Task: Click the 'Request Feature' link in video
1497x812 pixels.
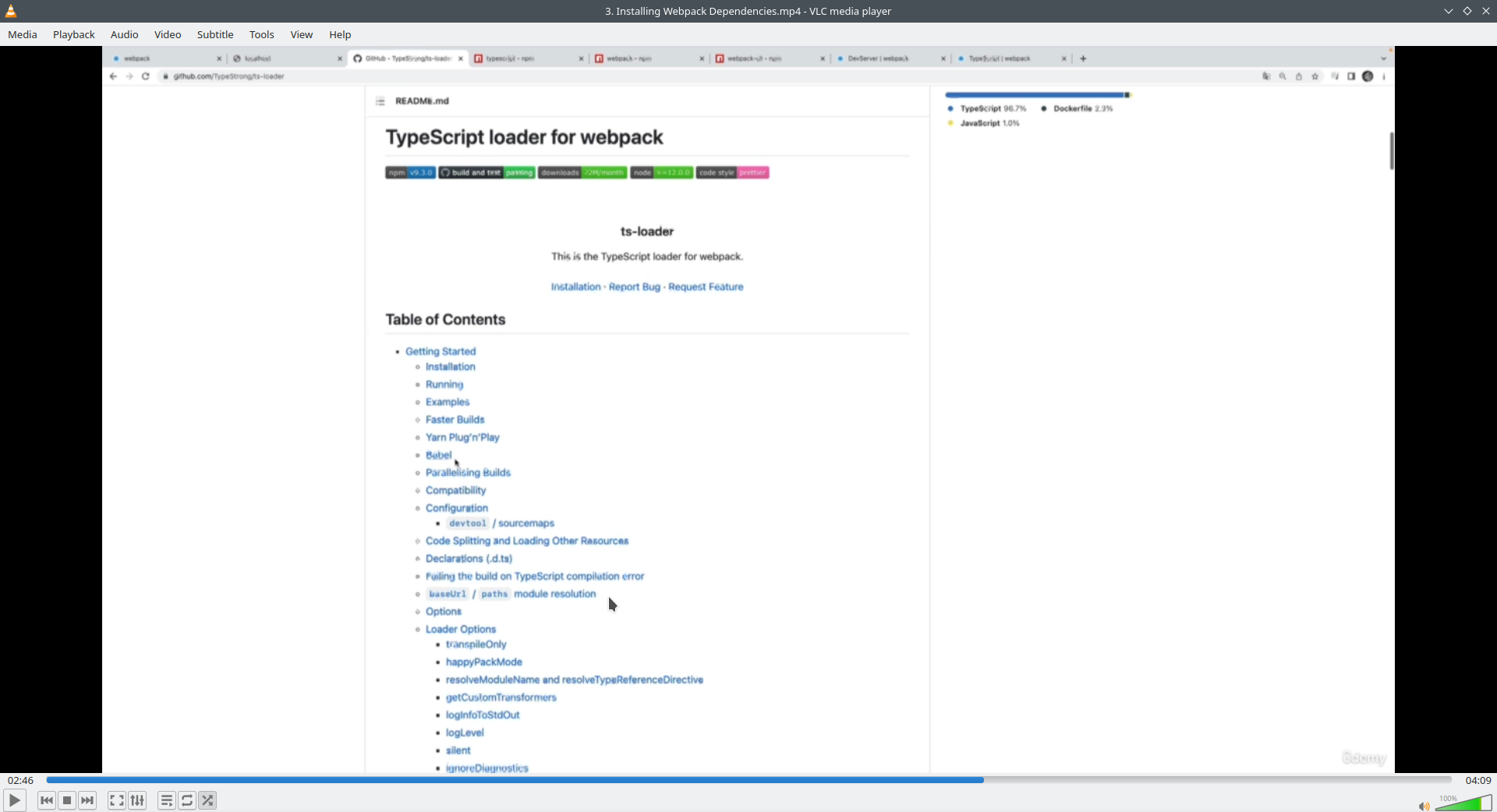Action: 706,287
